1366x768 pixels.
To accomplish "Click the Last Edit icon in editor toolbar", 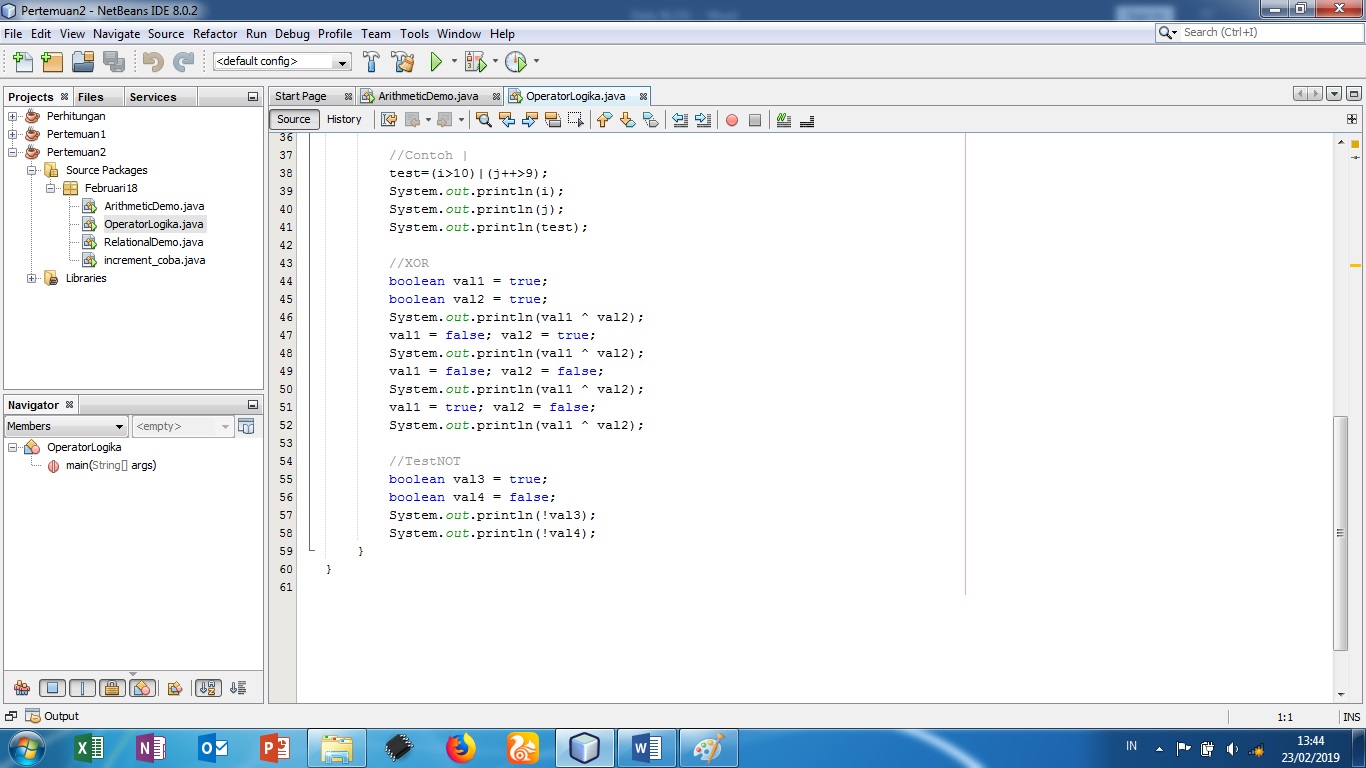I will [389, 120].
